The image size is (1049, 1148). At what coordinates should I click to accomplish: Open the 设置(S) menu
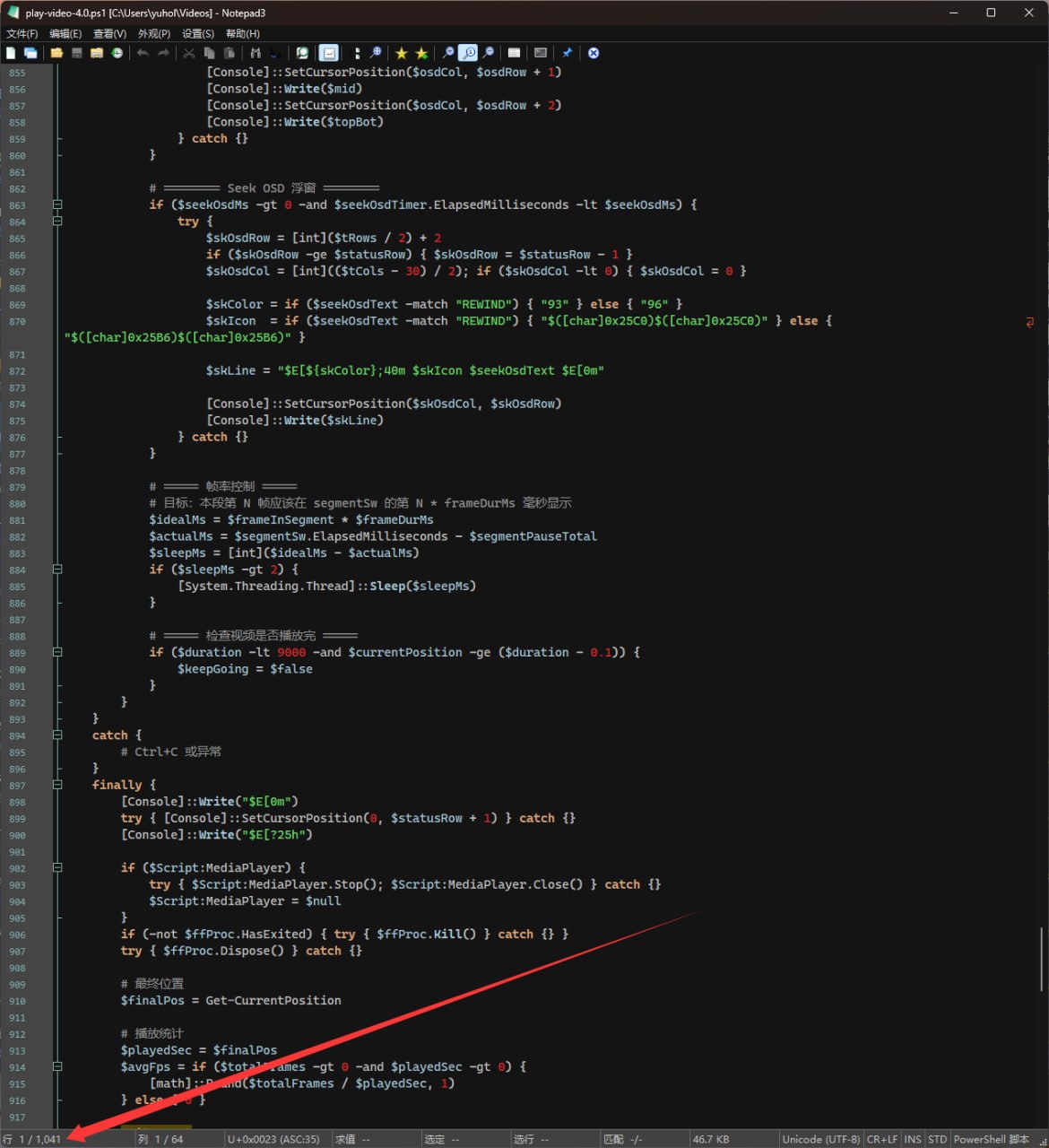click(x=198, y=33)
